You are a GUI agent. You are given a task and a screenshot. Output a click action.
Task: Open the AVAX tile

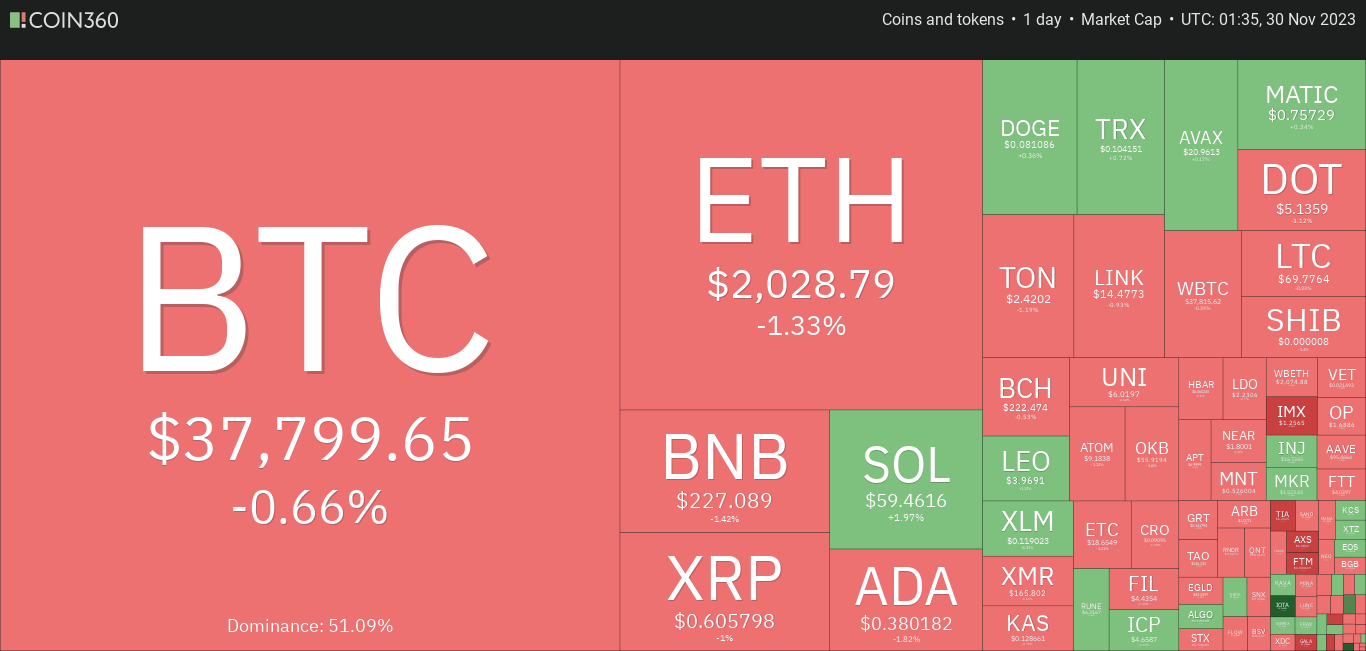click(x=1201, y=145)
